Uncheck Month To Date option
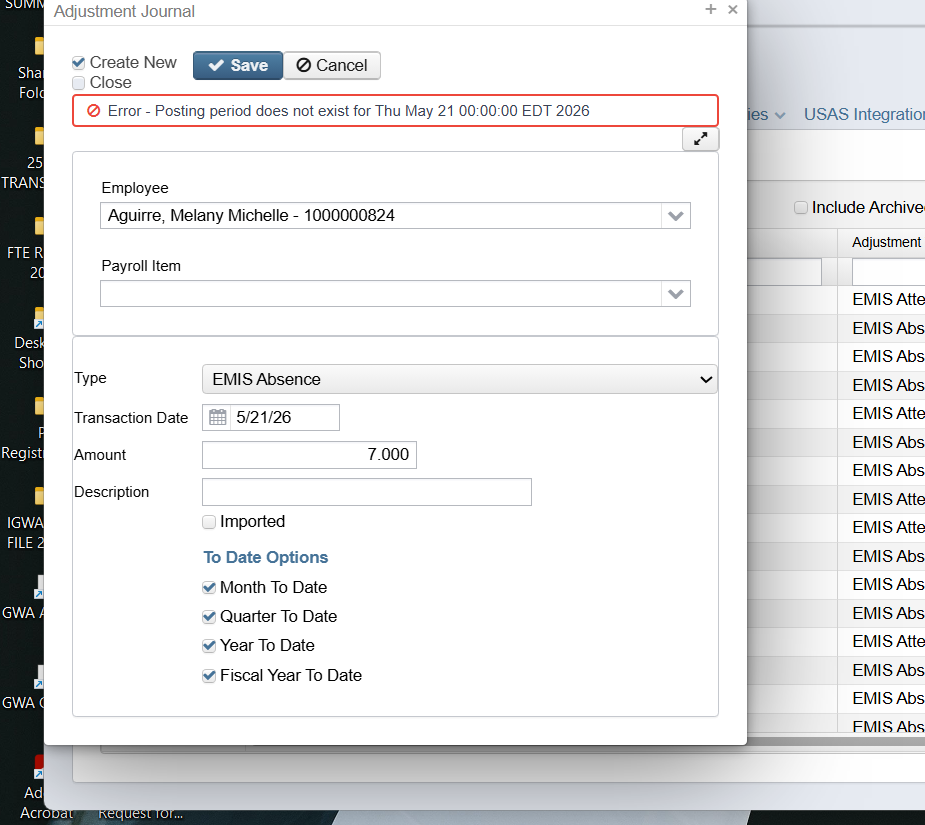This screenshot has height=825, width=925. click(209, 588)
